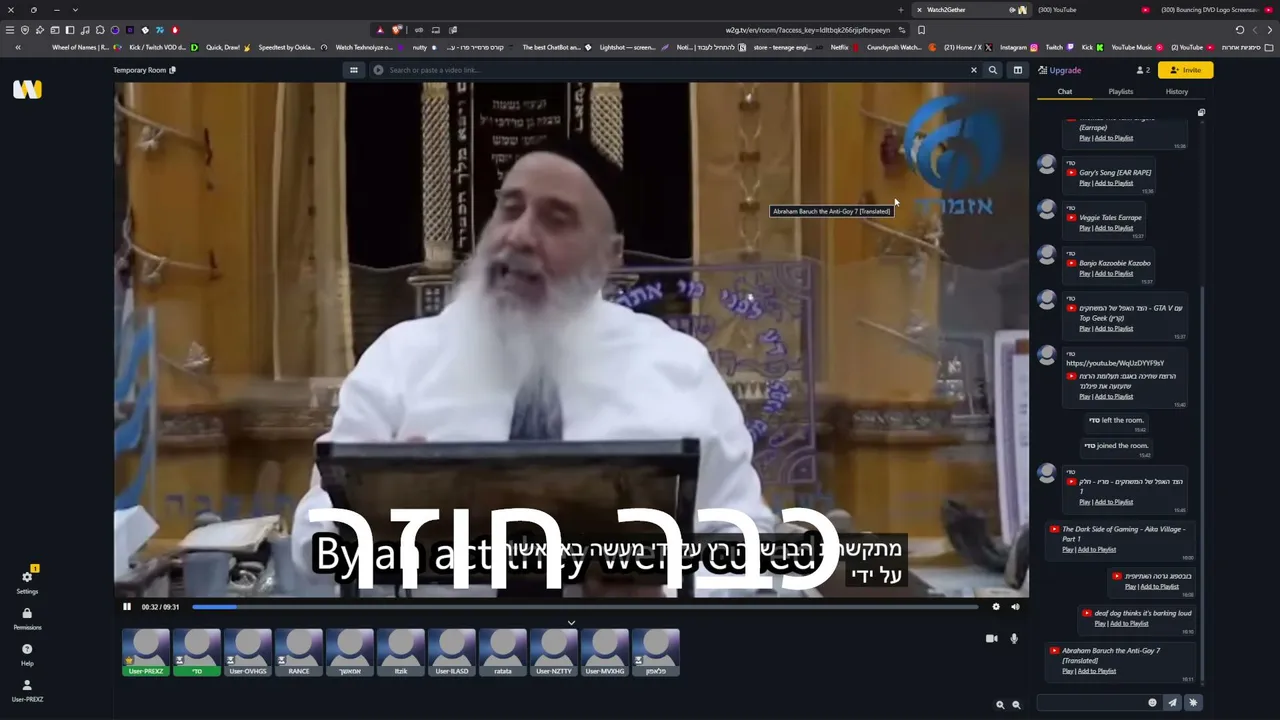Copy the Temporary Room link icon
Image resolution: width=1280 pixels, height=720 pixels.
pos(173,70)
